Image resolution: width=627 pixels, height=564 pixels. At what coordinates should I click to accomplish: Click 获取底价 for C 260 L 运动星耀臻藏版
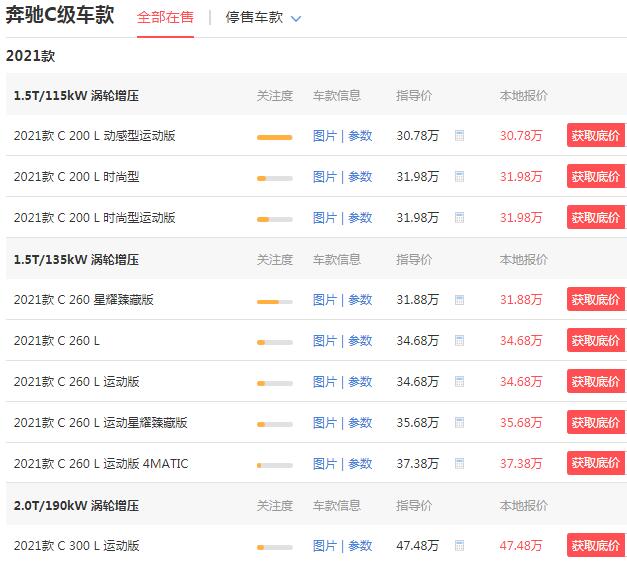coord(596,422)
